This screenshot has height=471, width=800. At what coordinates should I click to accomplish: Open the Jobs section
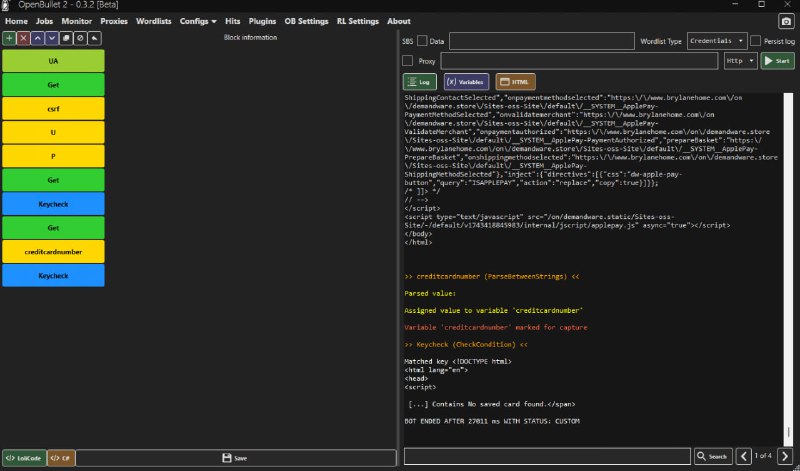point(44,21)
